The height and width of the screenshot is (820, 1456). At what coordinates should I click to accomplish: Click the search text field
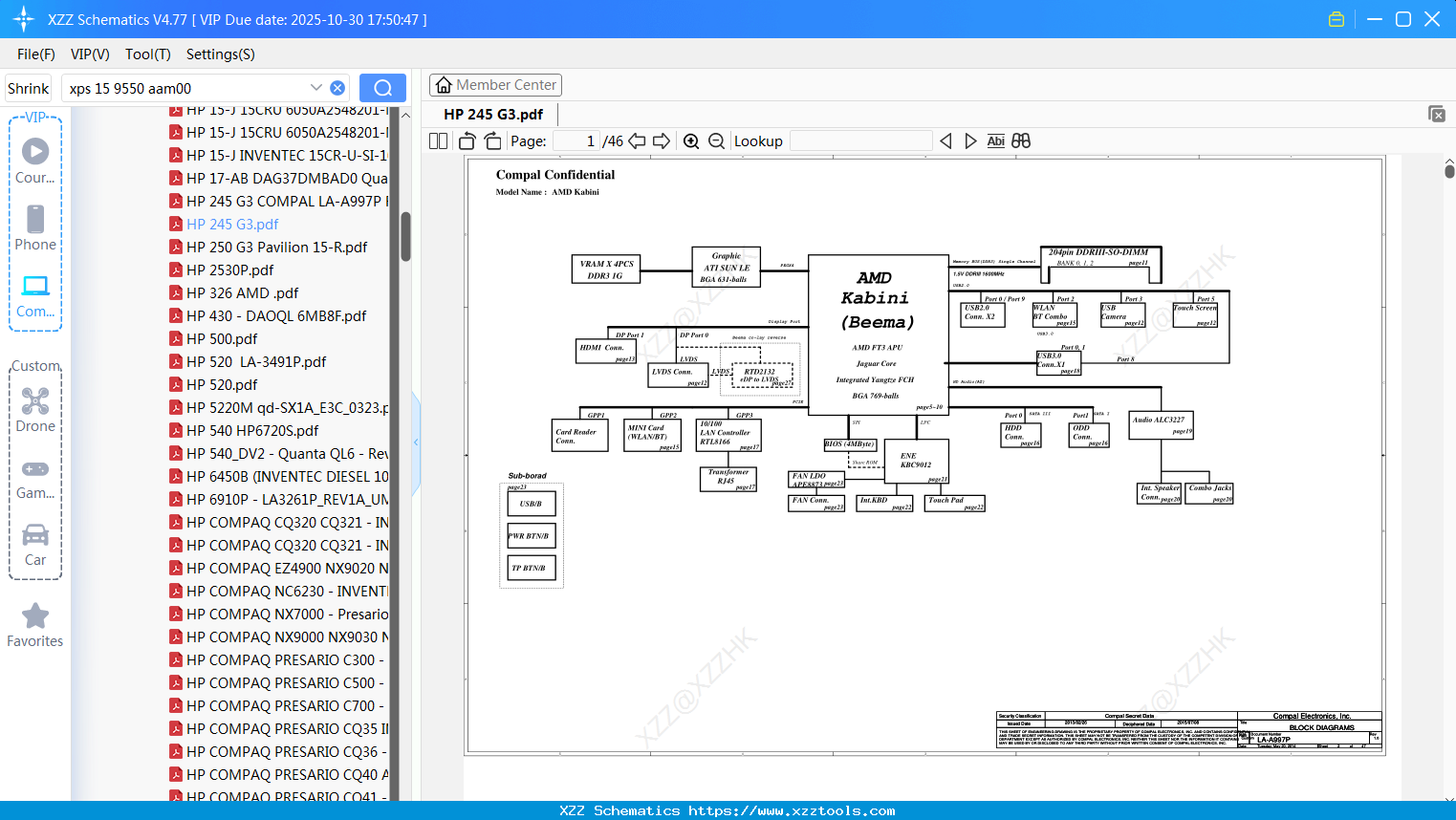click(187, 88)
